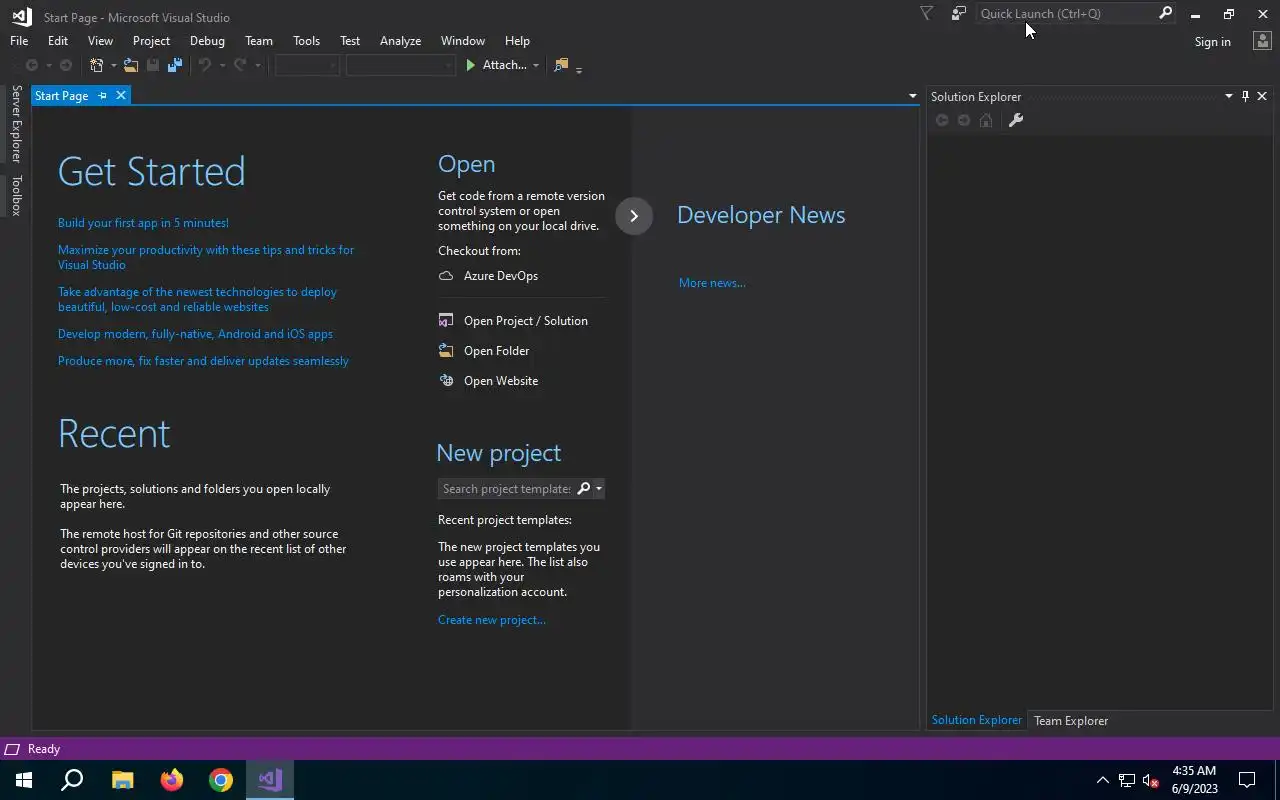Screen dimensions: 1280x800
Task: Open the Solution Explorer window position dropdown
Action: pos(1228,96)
